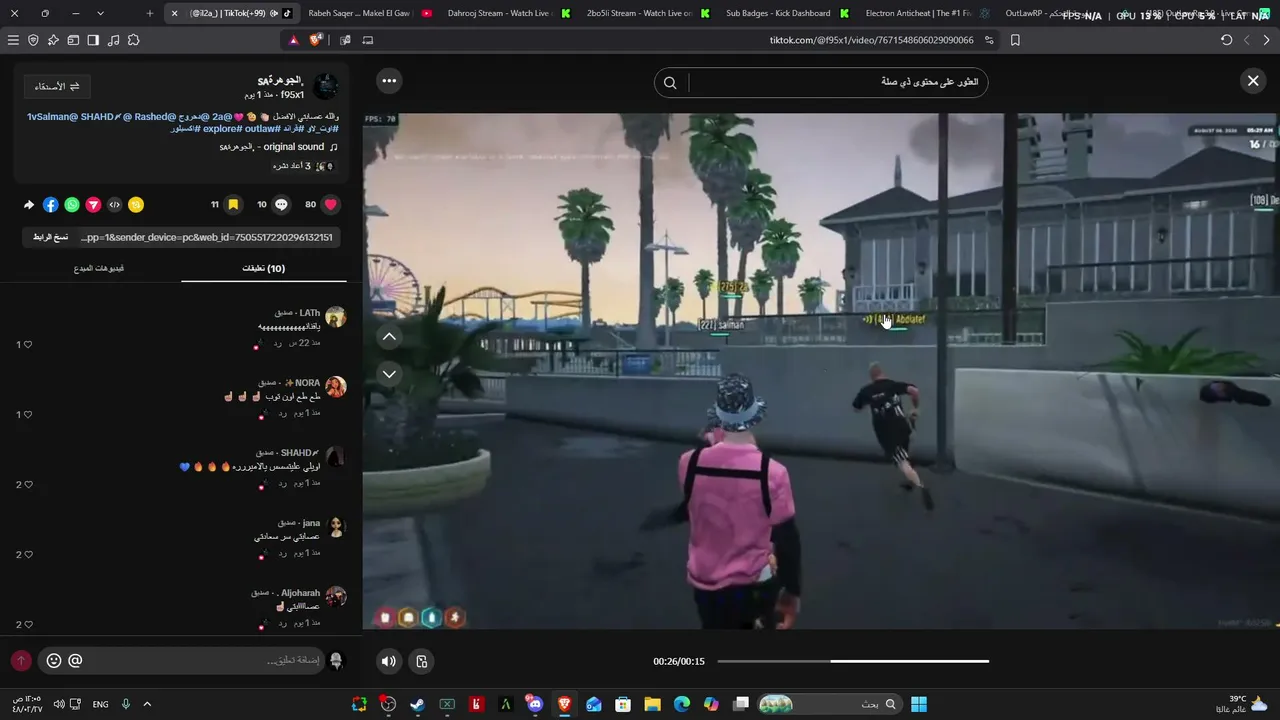This screenshot has width=1280, height=720.
Task: Open File Explorer from the taskbar
Action: click(x=652, y=704)
